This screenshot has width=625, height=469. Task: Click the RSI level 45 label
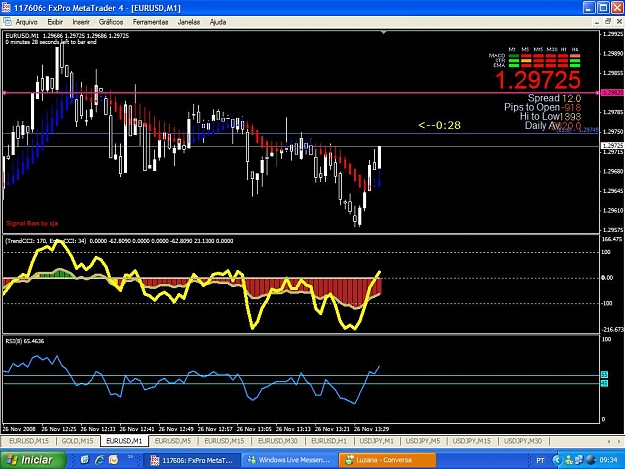click(604, 383)
